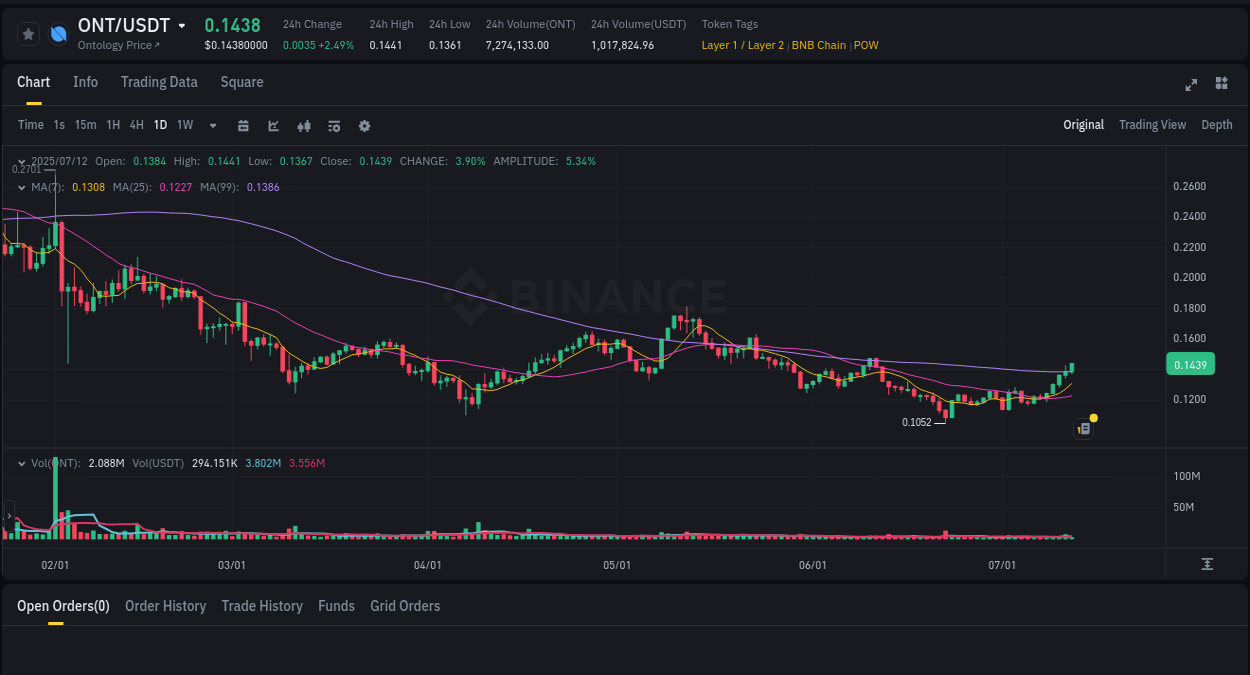Click the date range calendar icon
This screenshot has width=1250, height=675.
(243, 125)
